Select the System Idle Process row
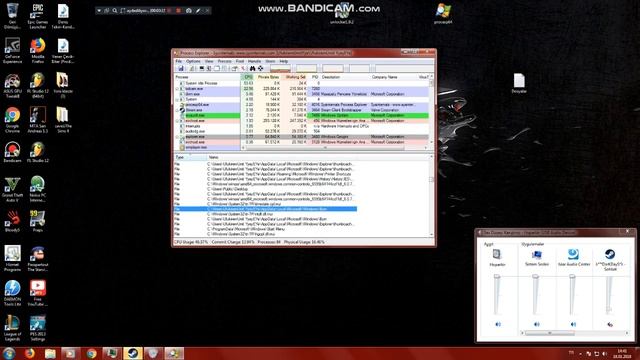The width and height of the screenshot is (640, 360). pyautogui.click(x=302, y=83)
